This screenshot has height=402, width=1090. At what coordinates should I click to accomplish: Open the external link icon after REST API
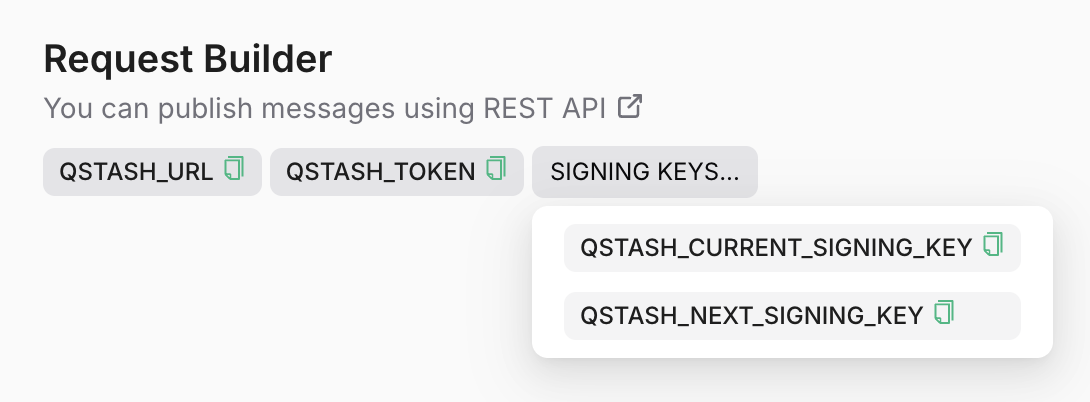point(630,106)
